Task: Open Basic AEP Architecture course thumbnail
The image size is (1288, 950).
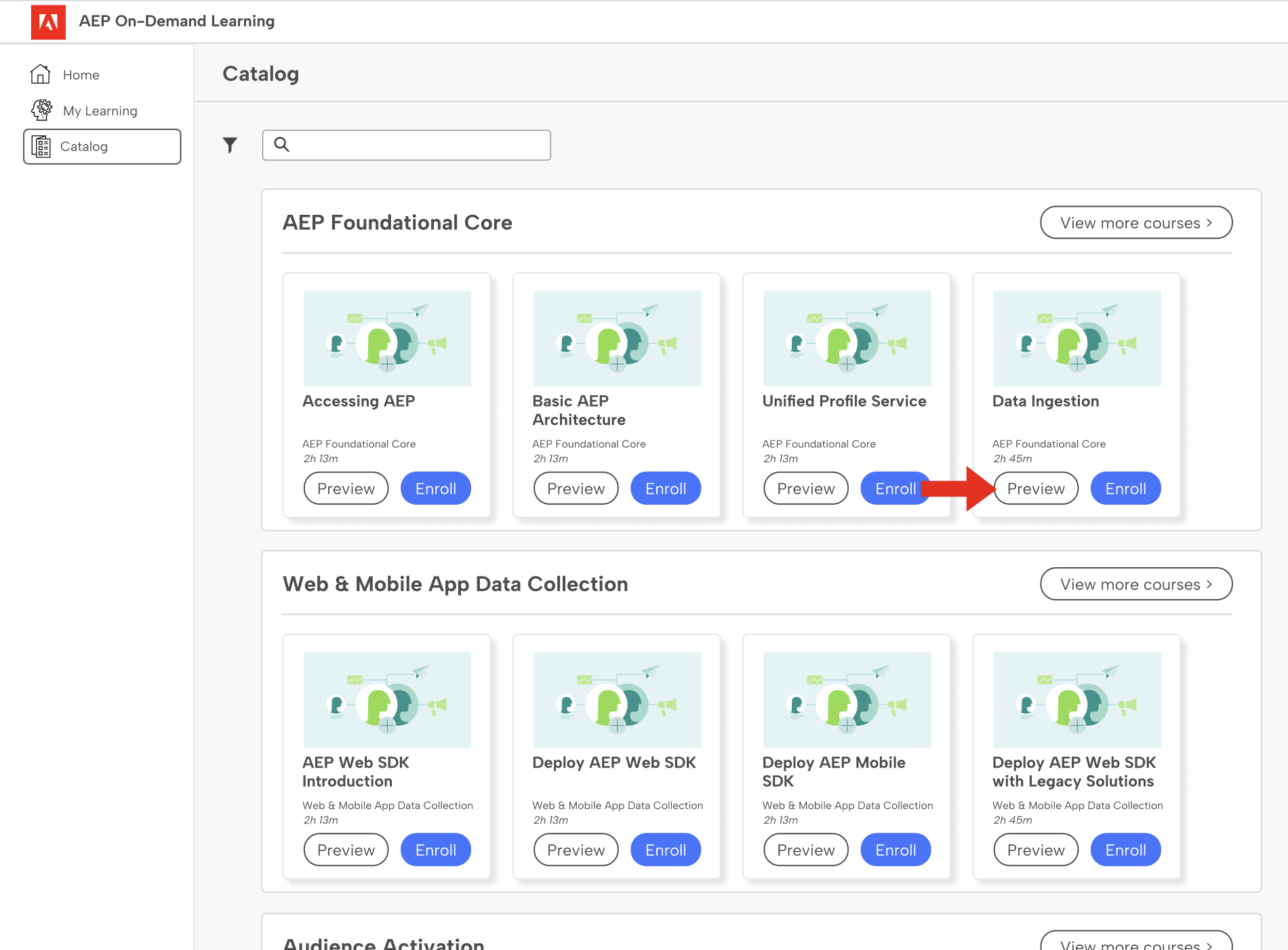Action: (617, 338)
